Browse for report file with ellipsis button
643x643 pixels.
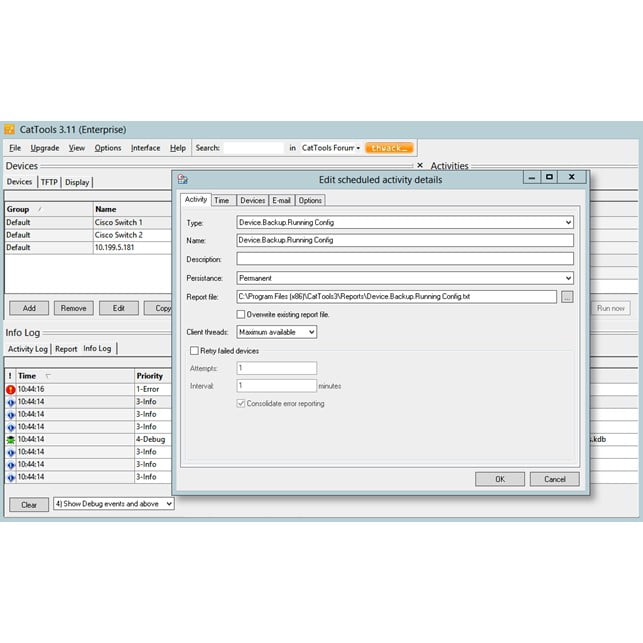tap(567, 297)
